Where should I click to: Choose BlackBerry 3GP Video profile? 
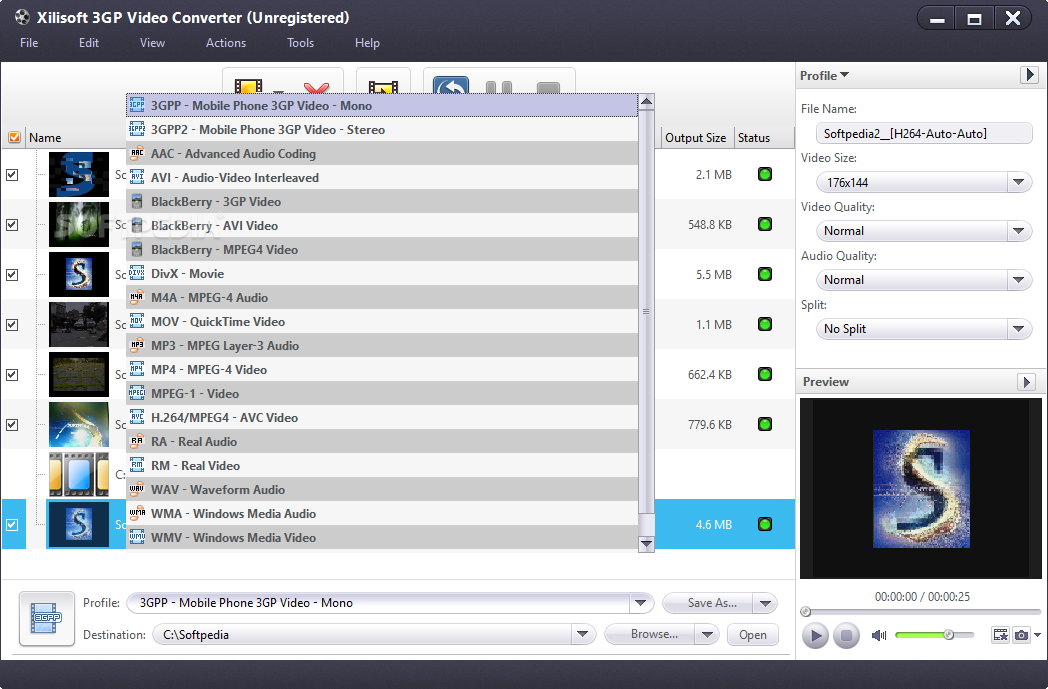382,202
